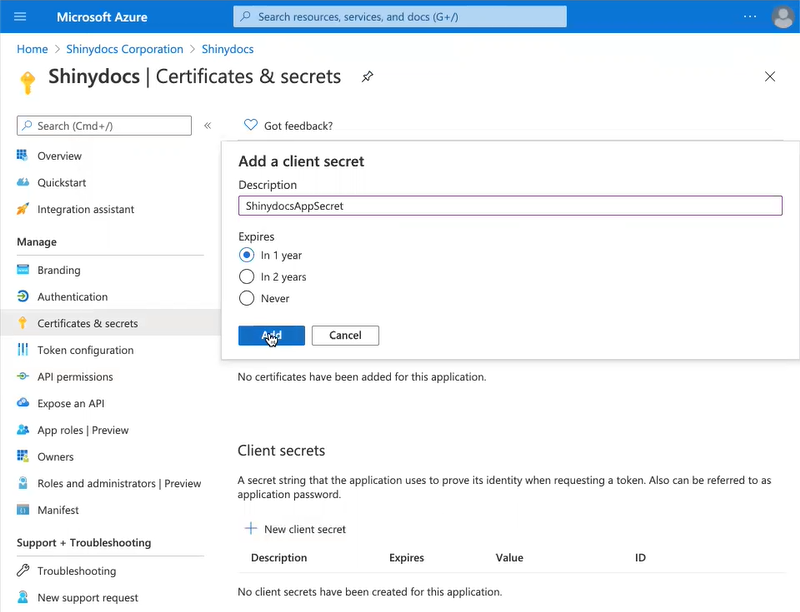Viewport: 800px width, 612px height.
Task: Click the Token configuration icon
Action: [23, 350]
